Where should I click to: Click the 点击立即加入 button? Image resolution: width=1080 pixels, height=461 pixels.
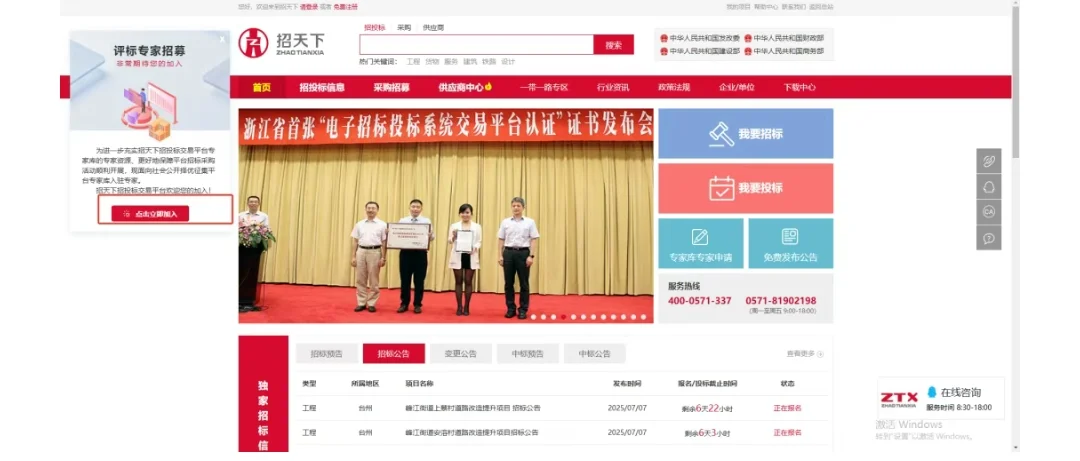click(150, 214)
